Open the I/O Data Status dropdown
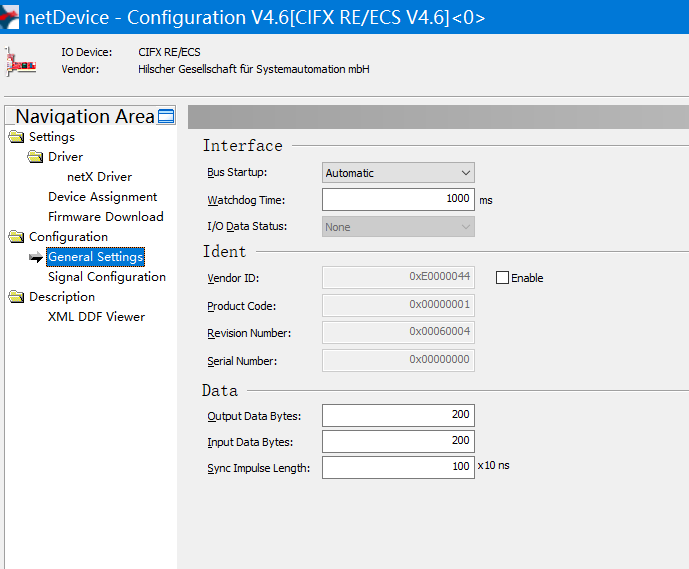The image size is (689, 569). pyautogui.click(x=398, y=227)
